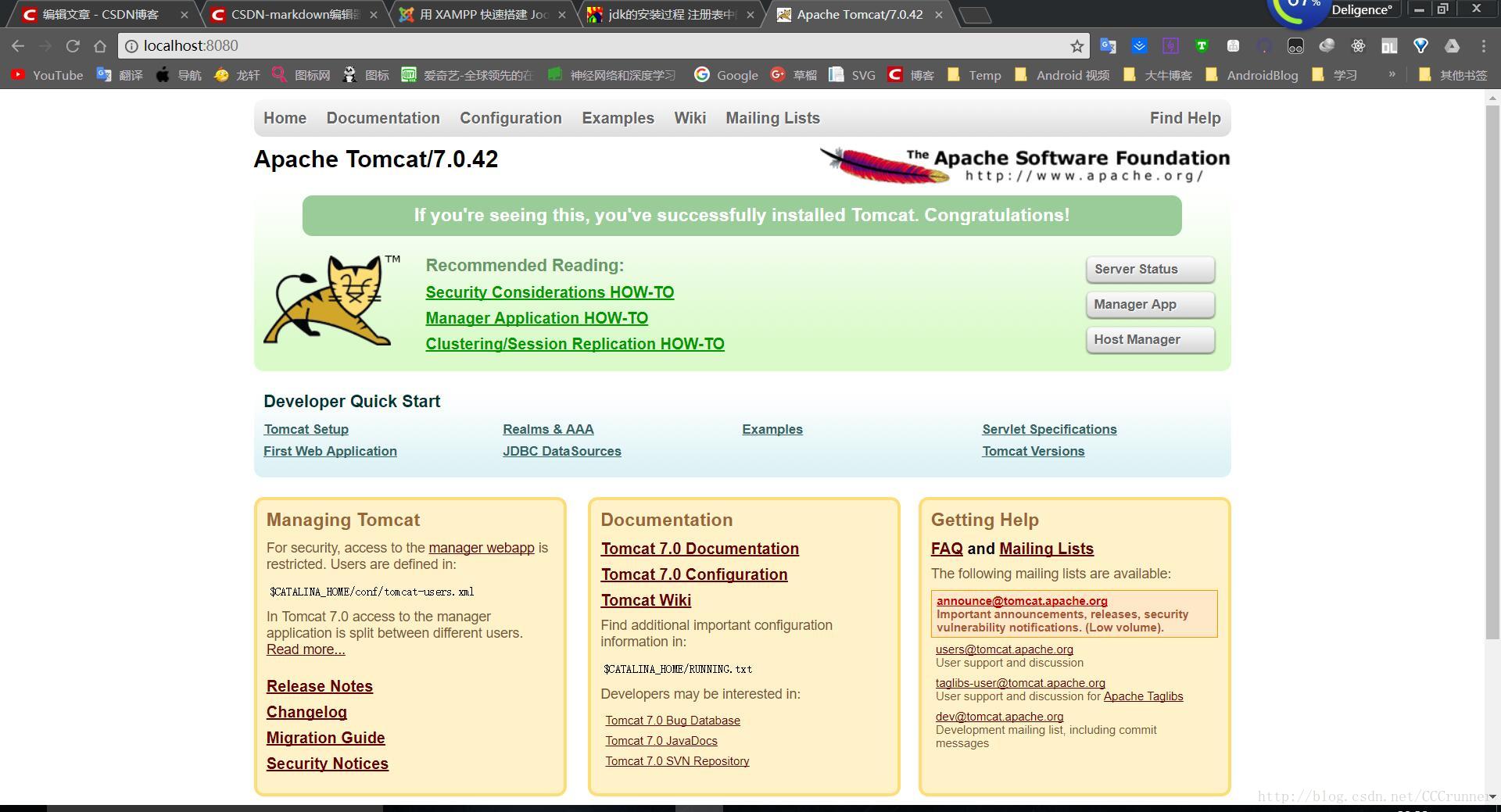Open the Google Drive extension icon
Screen dimensions: 1501x812
click(x=1452, y=46)
